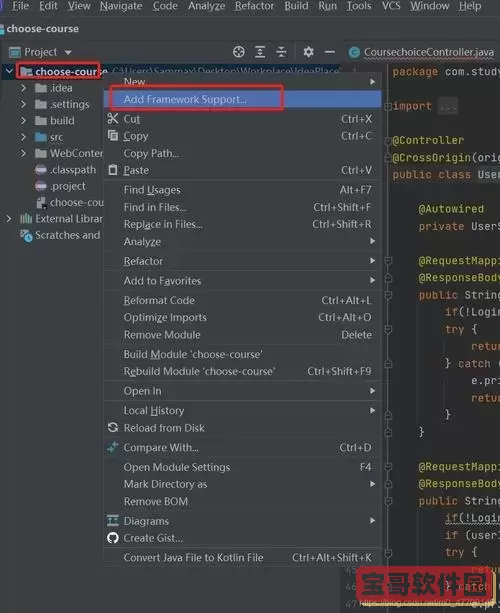Choose Copy Path from the context menu

coord(242,153)
